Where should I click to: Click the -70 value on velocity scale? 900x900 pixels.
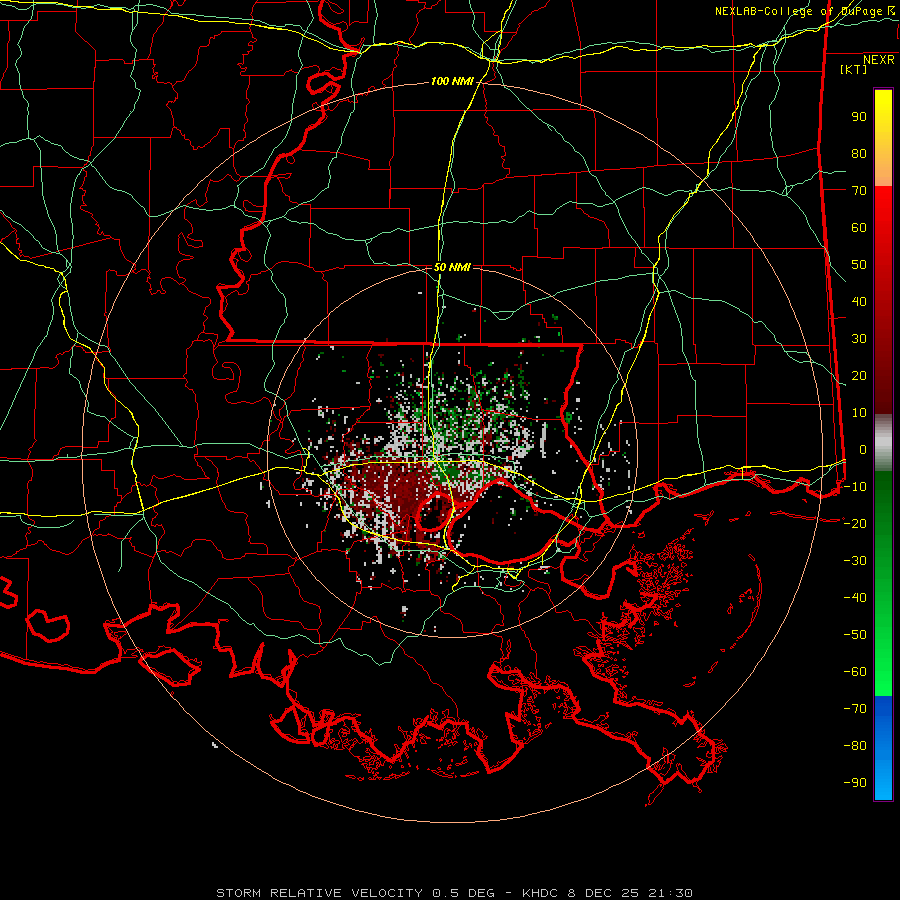(855, 709)
